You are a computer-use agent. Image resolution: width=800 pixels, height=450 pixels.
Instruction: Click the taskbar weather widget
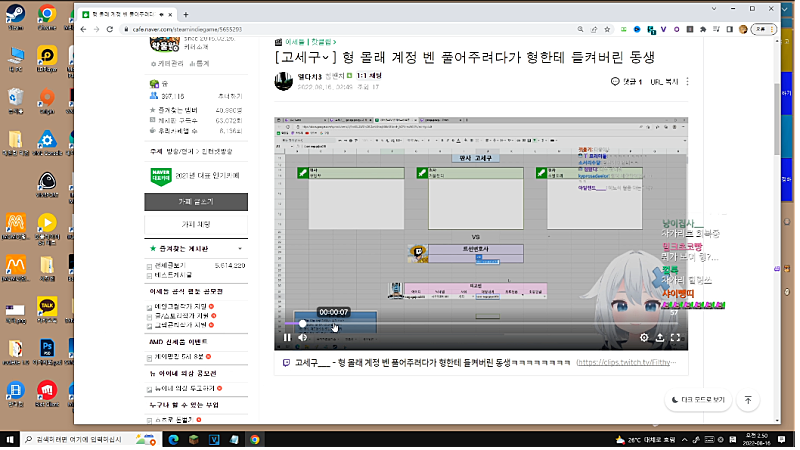coord(645,439)
